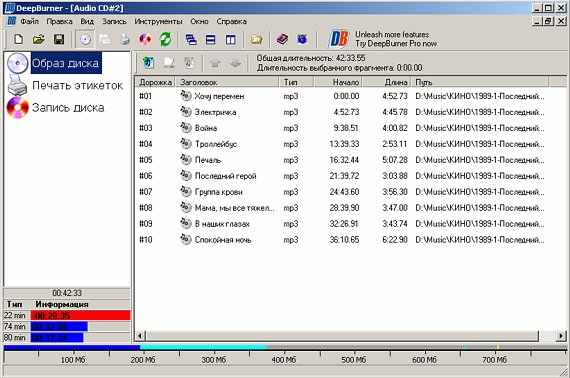Sort by the Дорожка column header
The image size is (570, 378).
(x=156, y=82)
